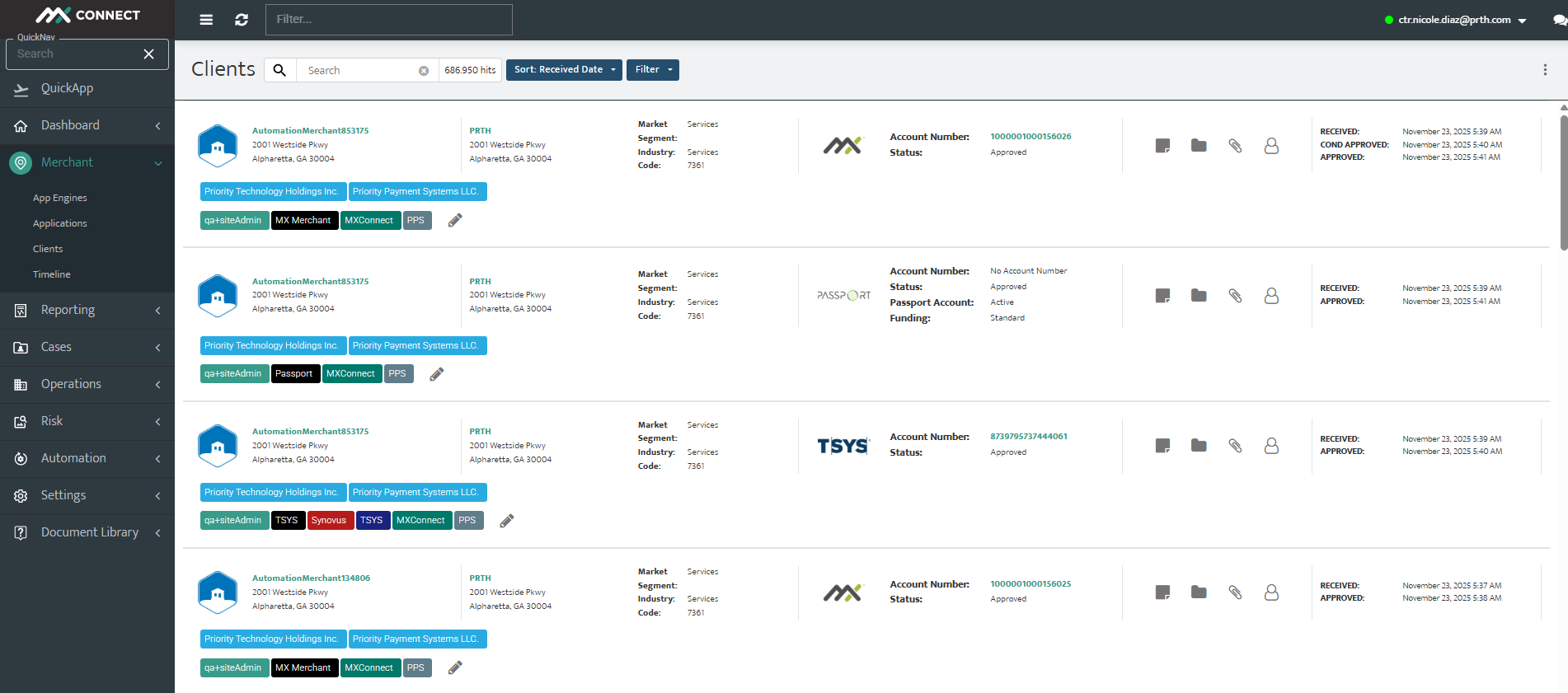Open the vertical ellipsis options menu

point(1545,70)
